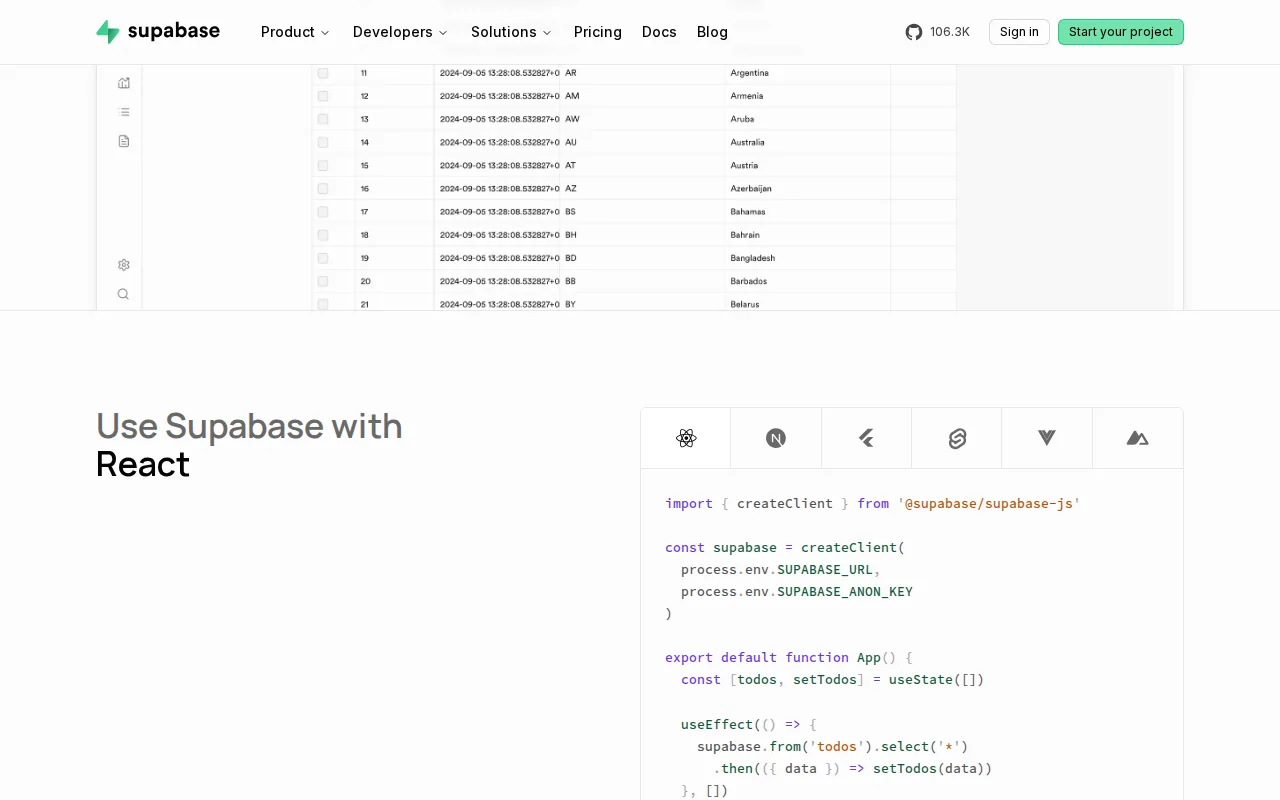Select the React framework icon tab

coord(686,438)
